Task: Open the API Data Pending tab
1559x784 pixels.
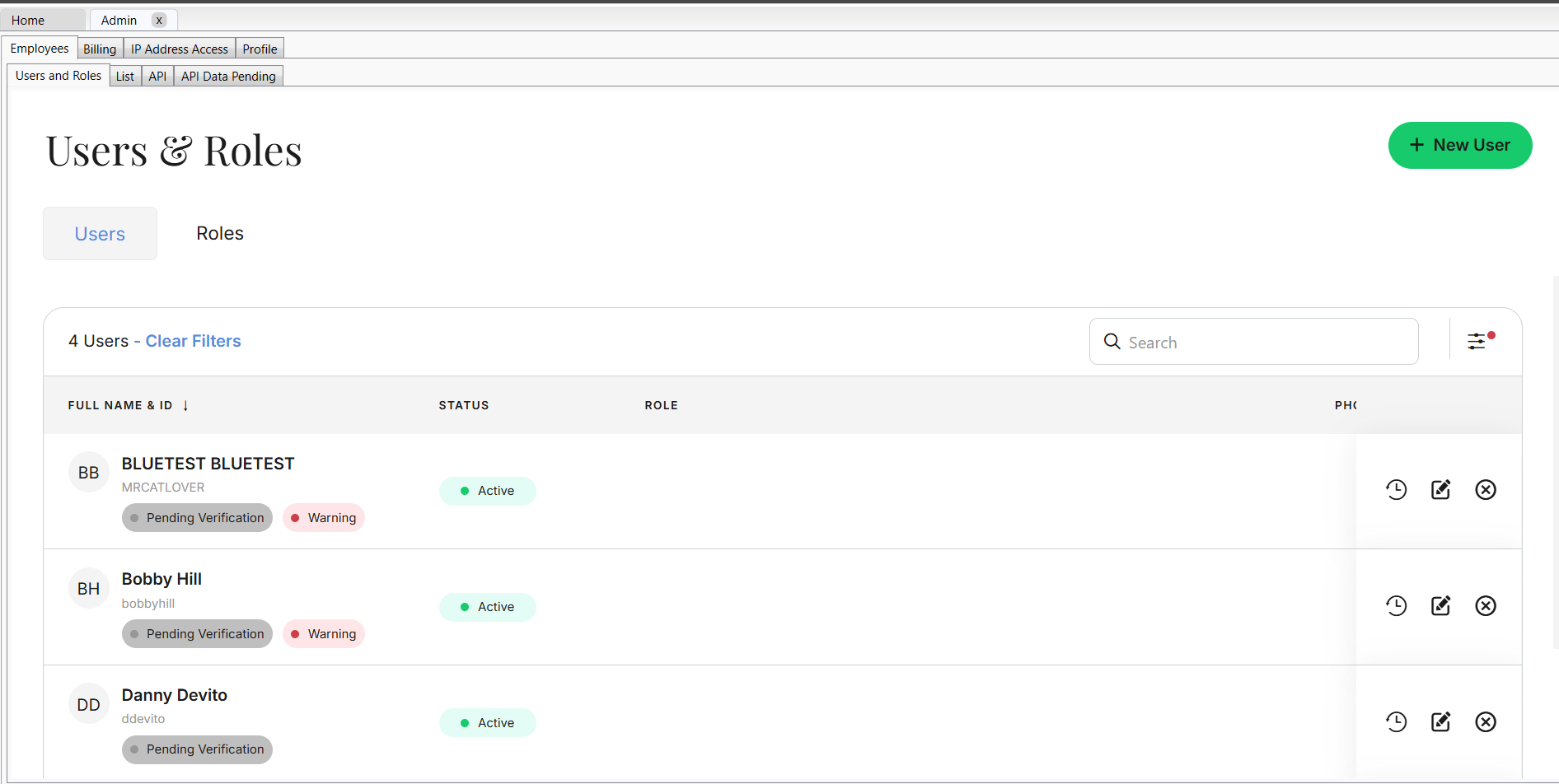Action: (228, 77)
